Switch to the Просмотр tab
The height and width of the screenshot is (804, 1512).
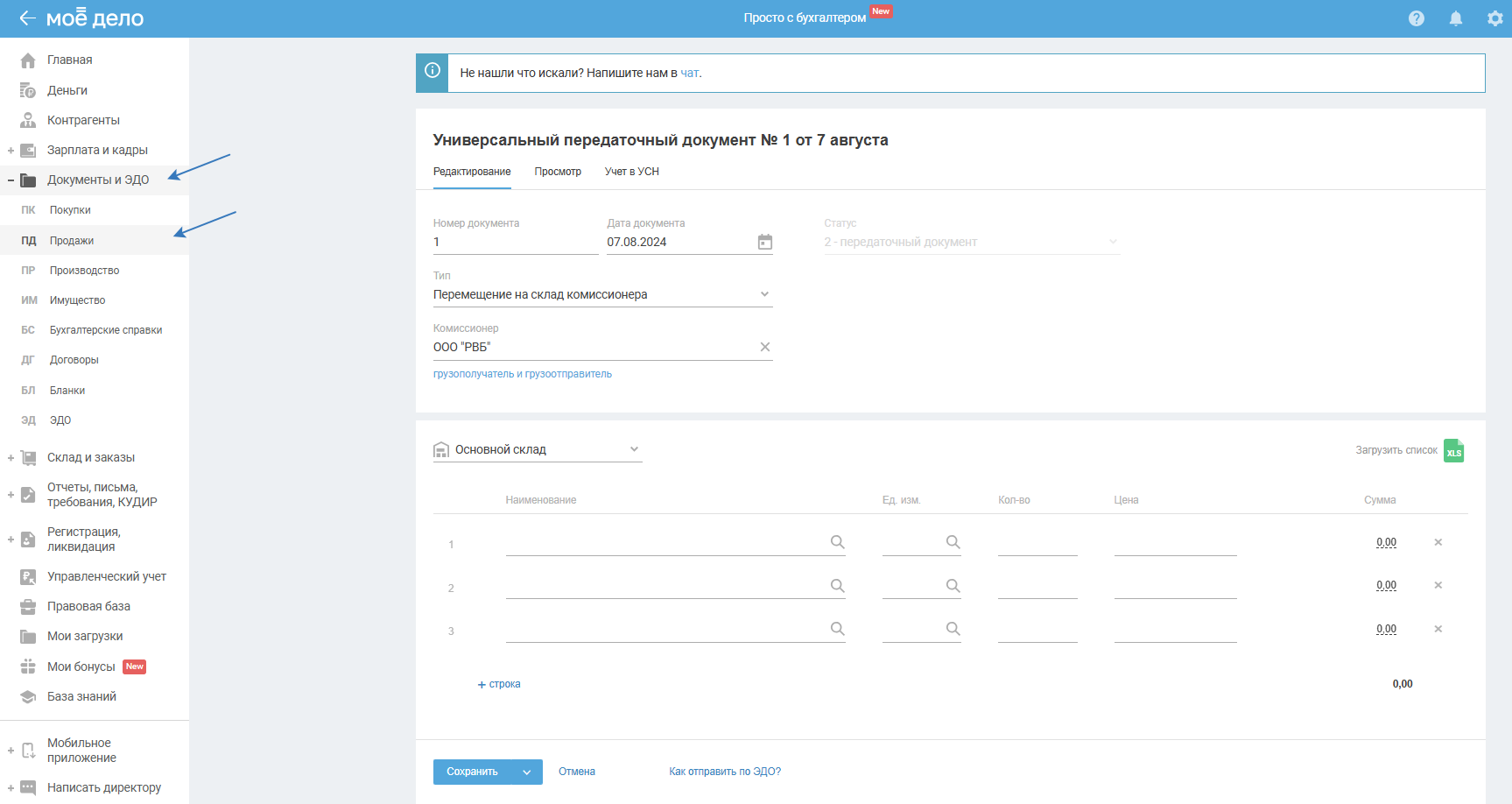pyautogui.click(x=558, y=172)
